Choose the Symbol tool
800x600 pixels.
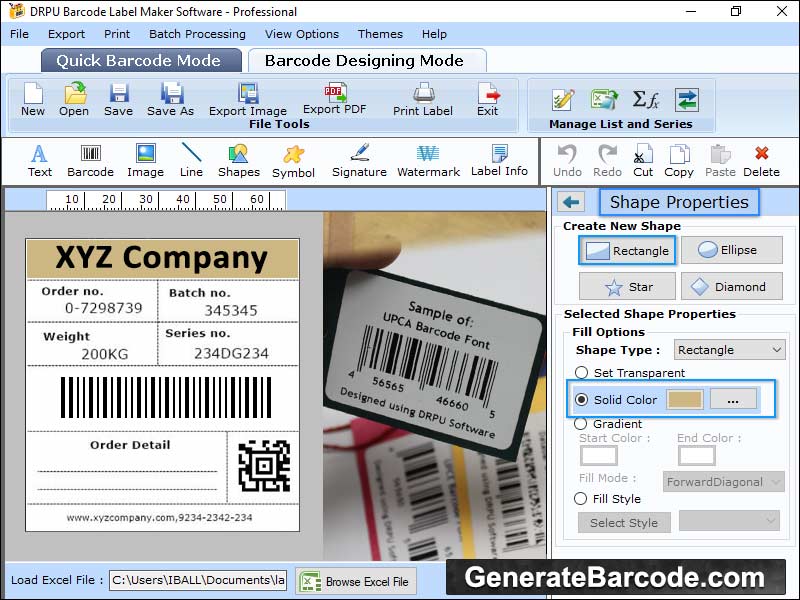tap(293, 154)
